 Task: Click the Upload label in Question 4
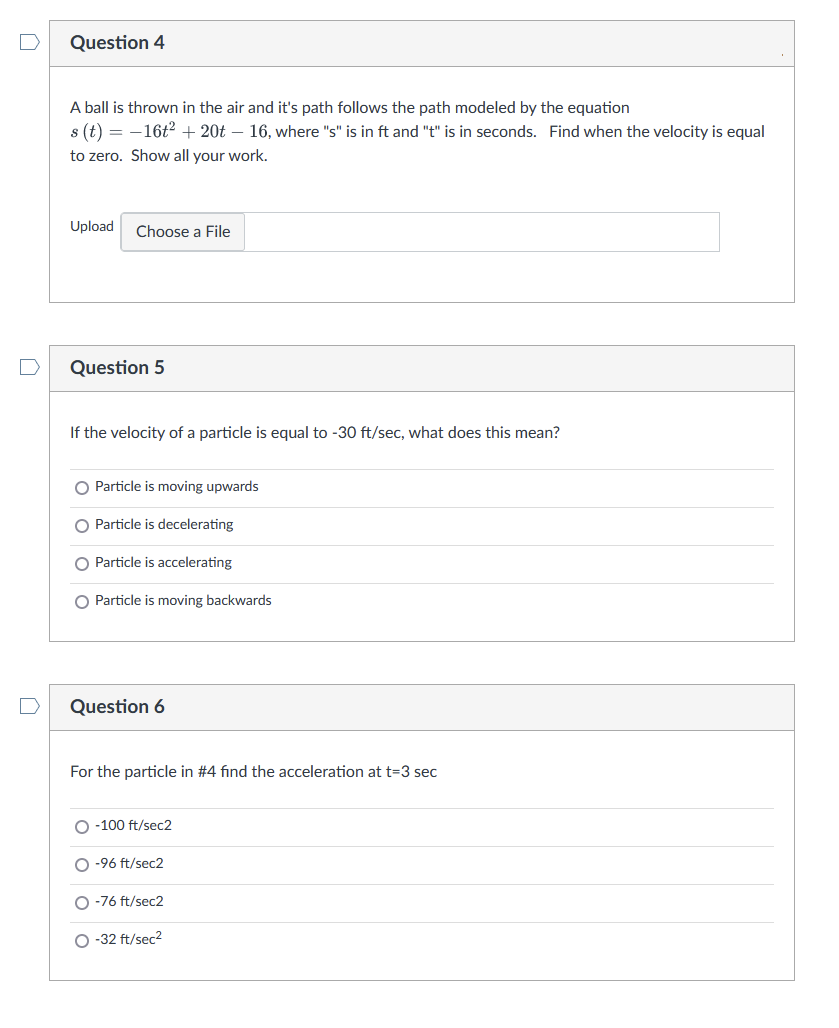click(x=92, y=226)
